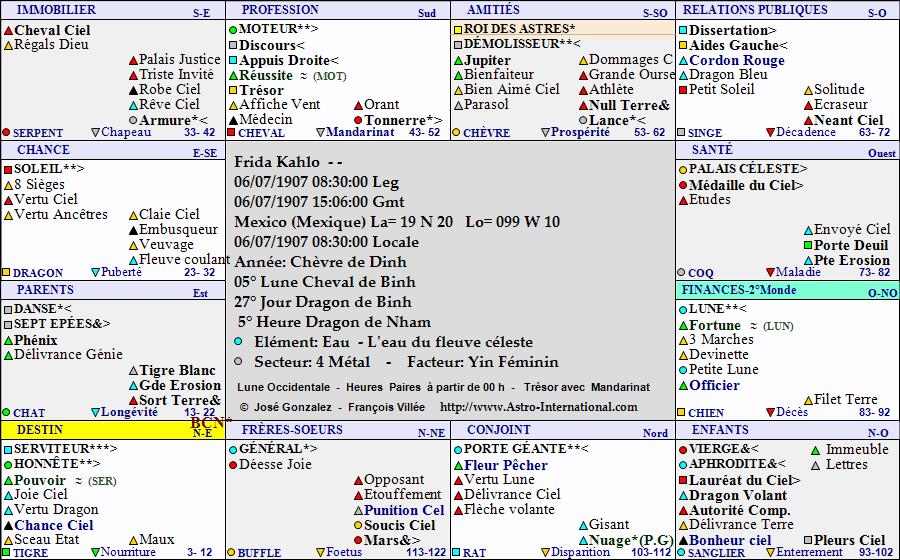Click the green circle beside MOTEUR
This screenshot has height=560, width=900.
233,30
